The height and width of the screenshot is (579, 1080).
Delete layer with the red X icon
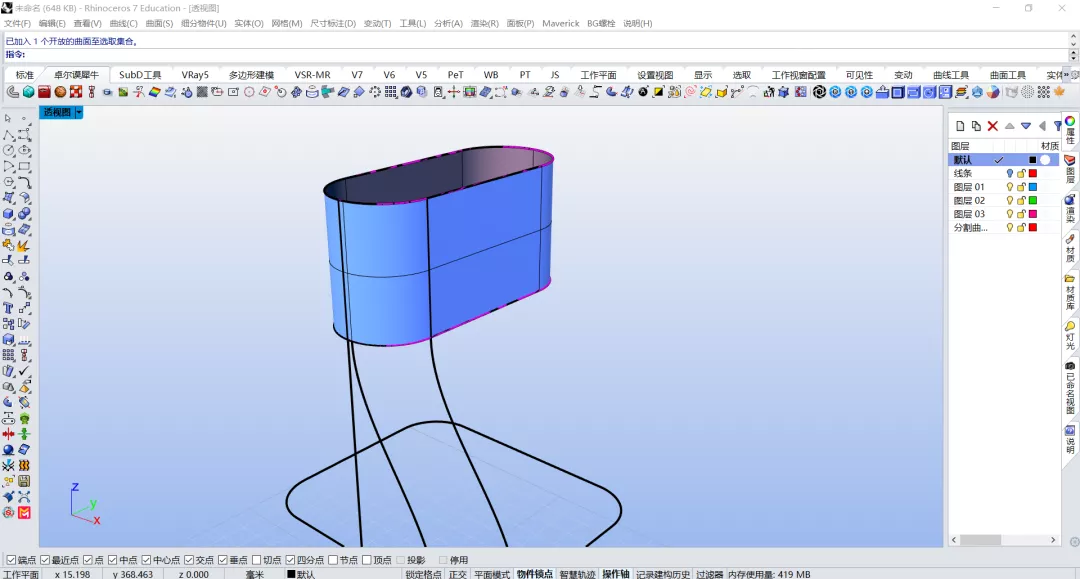point(993,126)
